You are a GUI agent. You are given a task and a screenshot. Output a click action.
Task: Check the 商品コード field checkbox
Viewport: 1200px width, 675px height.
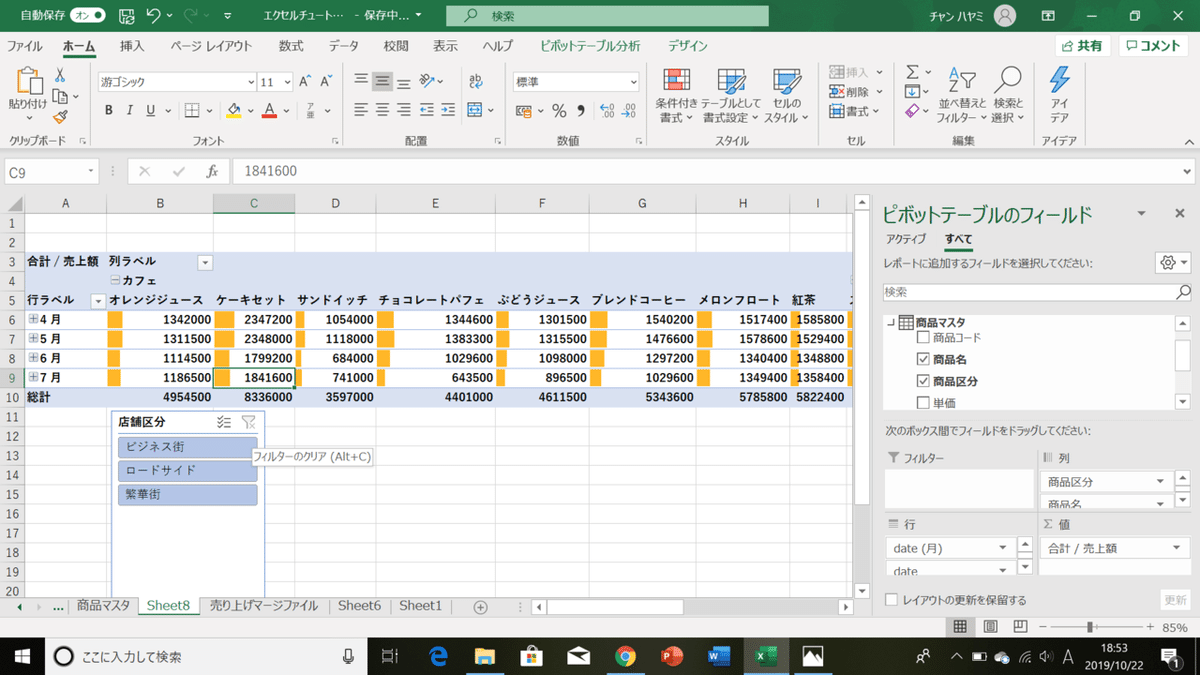click(923, 338)
